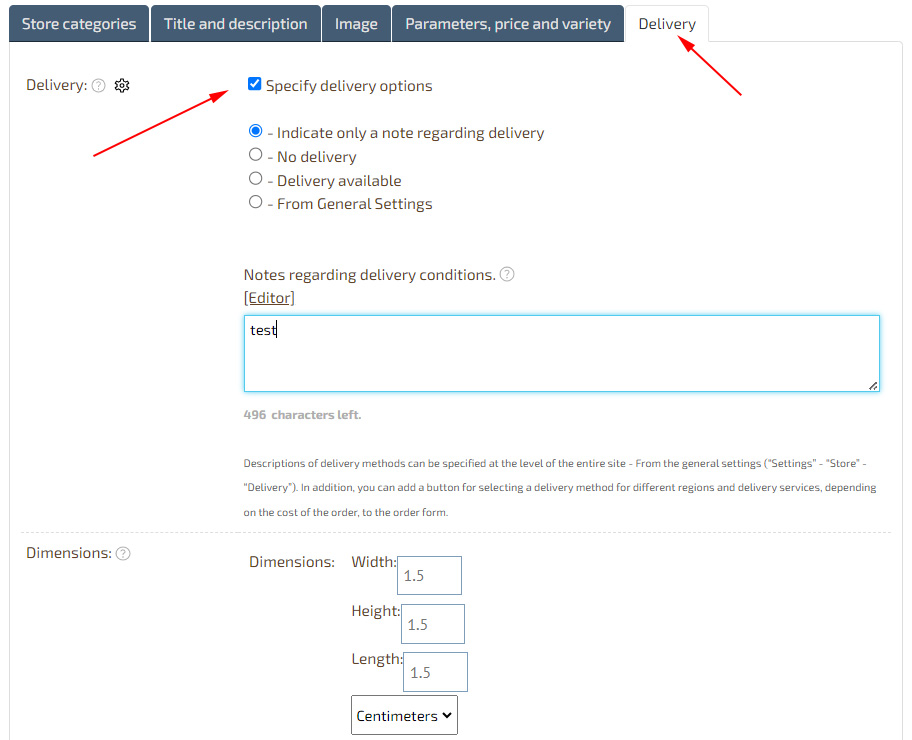Focus the Height input field

click(433, 624)
